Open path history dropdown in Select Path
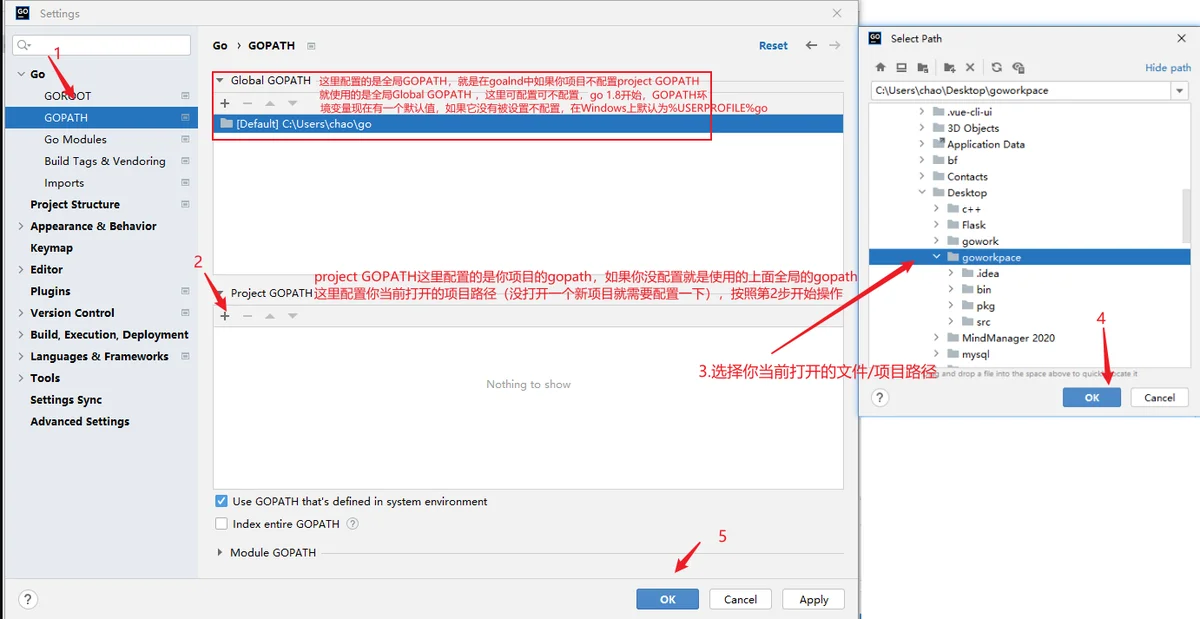Image resolution: width=1200 pixels, height=619 pixels. [x=1180, y=91]
